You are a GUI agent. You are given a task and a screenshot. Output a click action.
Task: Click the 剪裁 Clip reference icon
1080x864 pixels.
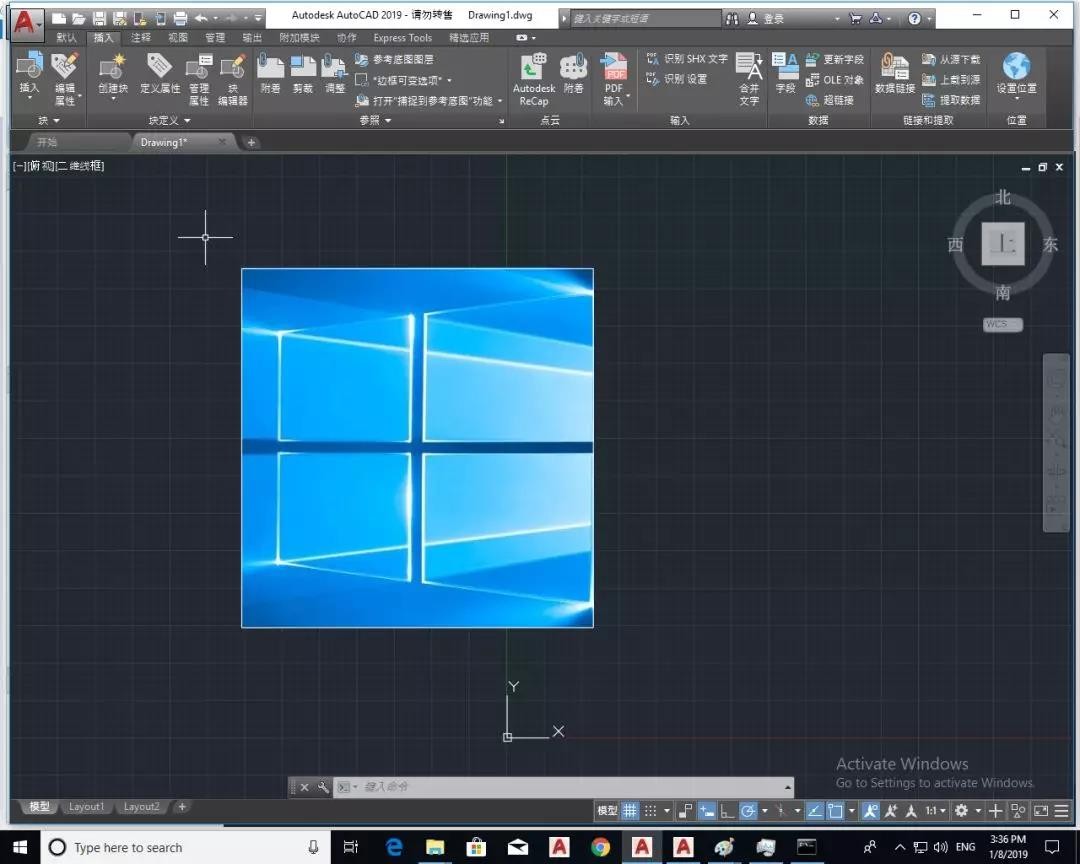[x=302, y=74]
